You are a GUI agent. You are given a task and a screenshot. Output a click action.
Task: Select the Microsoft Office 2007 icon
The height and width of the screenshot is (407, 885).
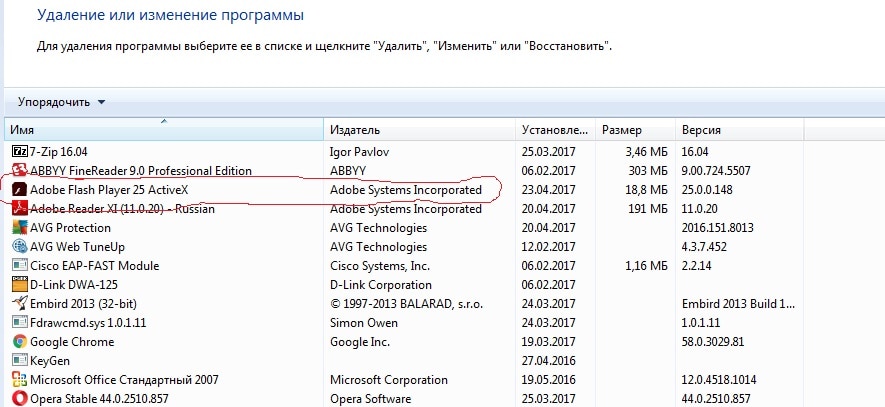pyautogui.click(x=20, y=379)
